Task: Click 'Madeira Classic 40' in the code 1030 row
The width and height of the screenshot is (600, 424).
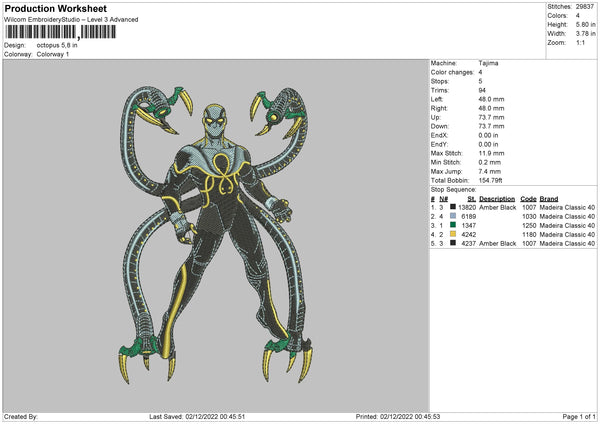Action: tap(567, 217)
